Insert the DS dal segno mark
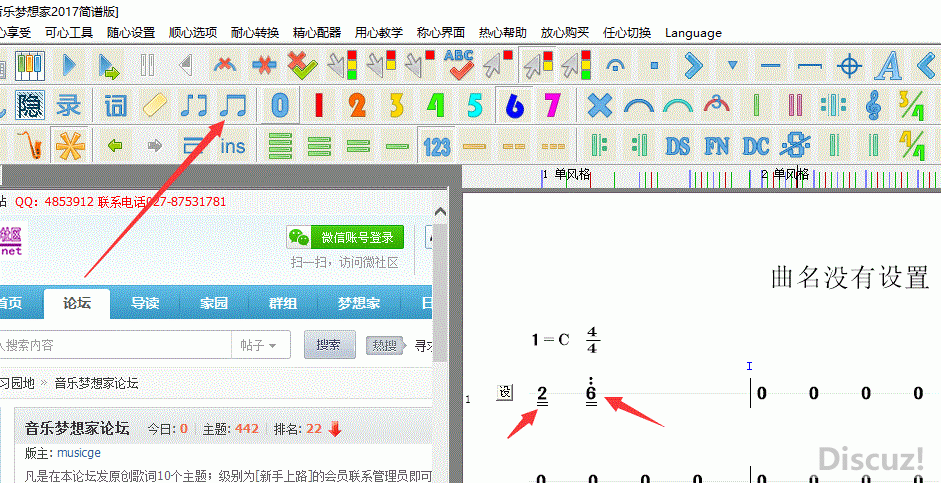This screenshot has height=483, width=941. coord(678,146)
